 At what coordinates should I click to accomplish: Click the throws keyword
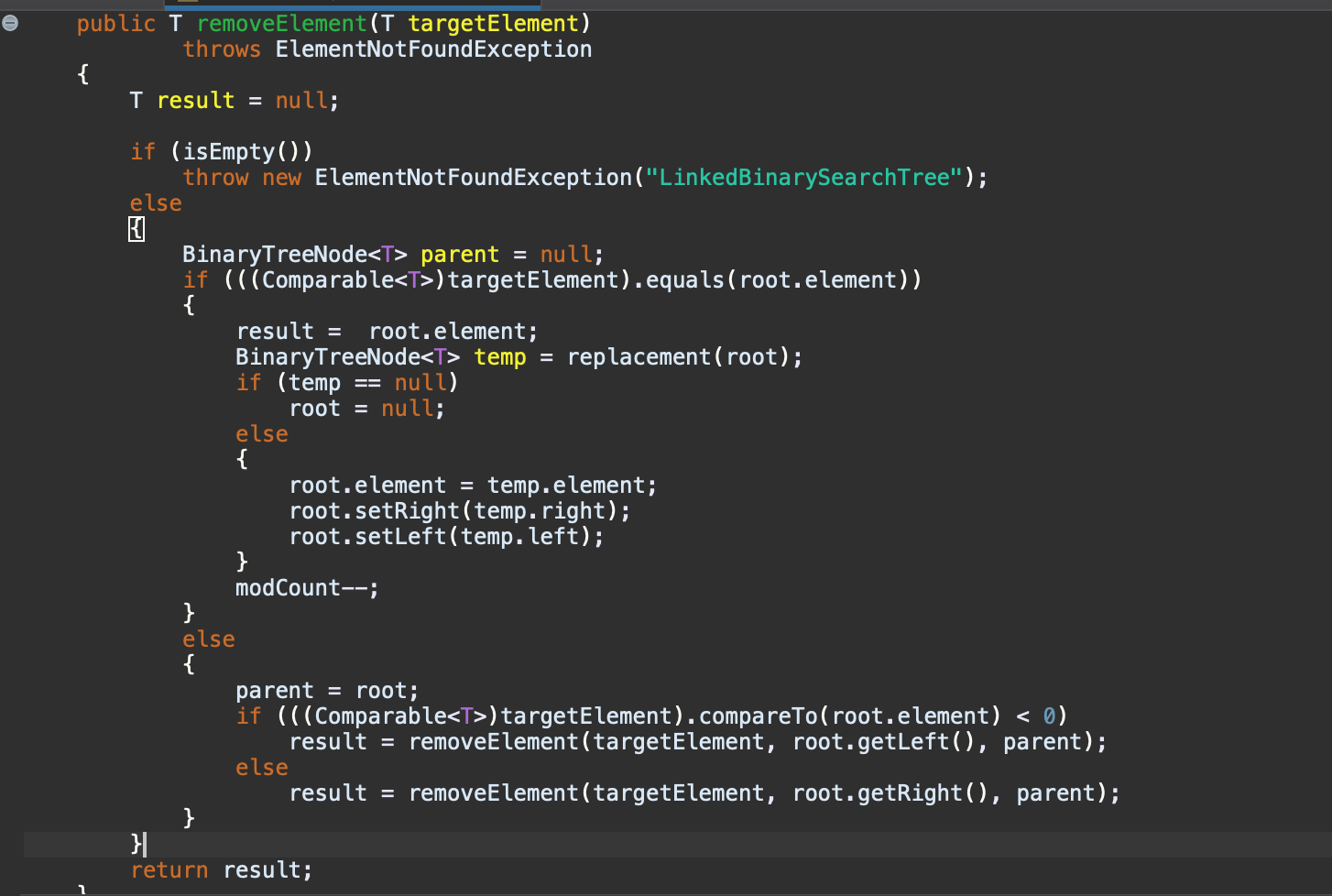pyautogui.click(x=221, y=49)
